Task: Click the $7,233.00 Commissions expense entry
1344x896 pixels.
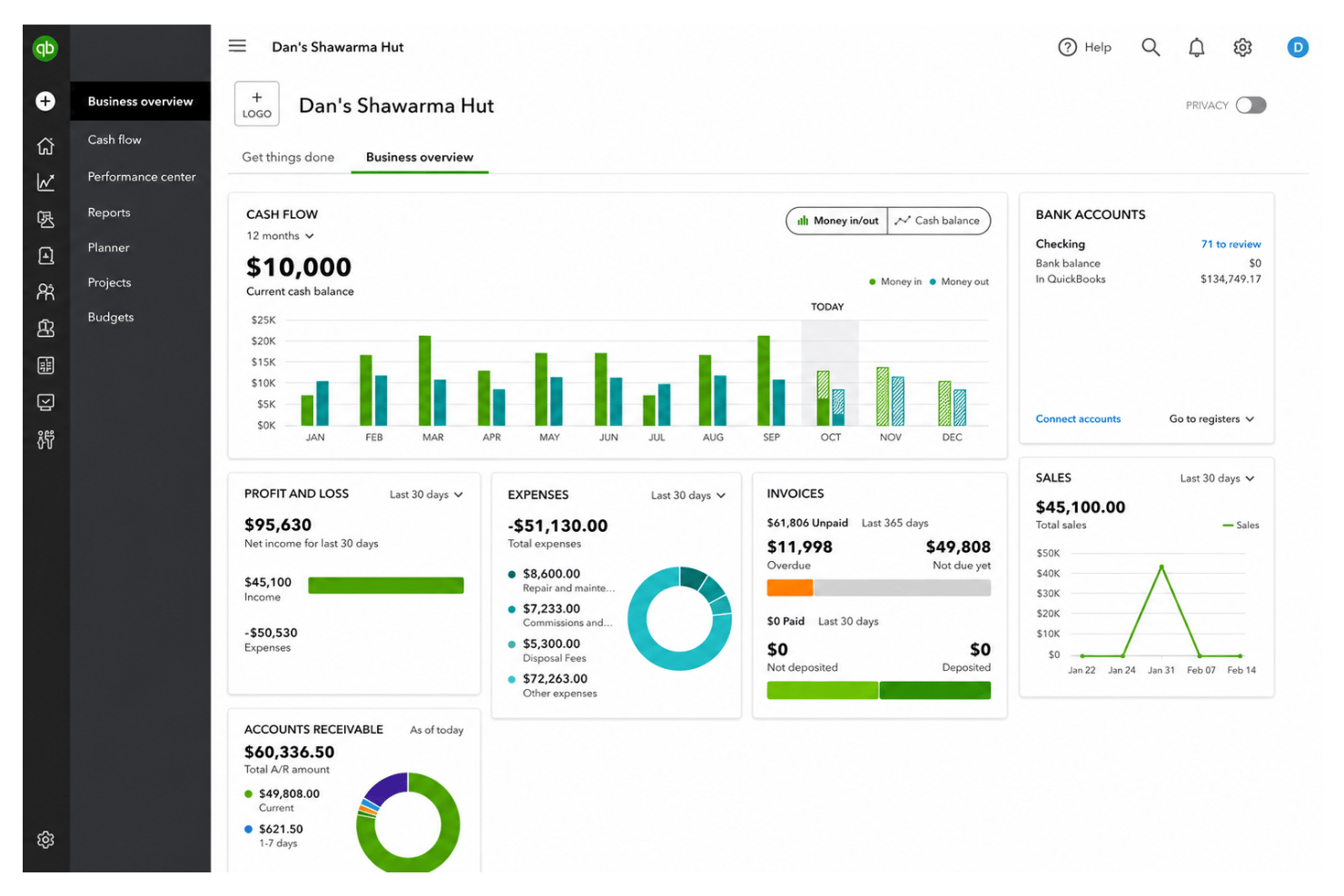Action: tap(560, 615)
